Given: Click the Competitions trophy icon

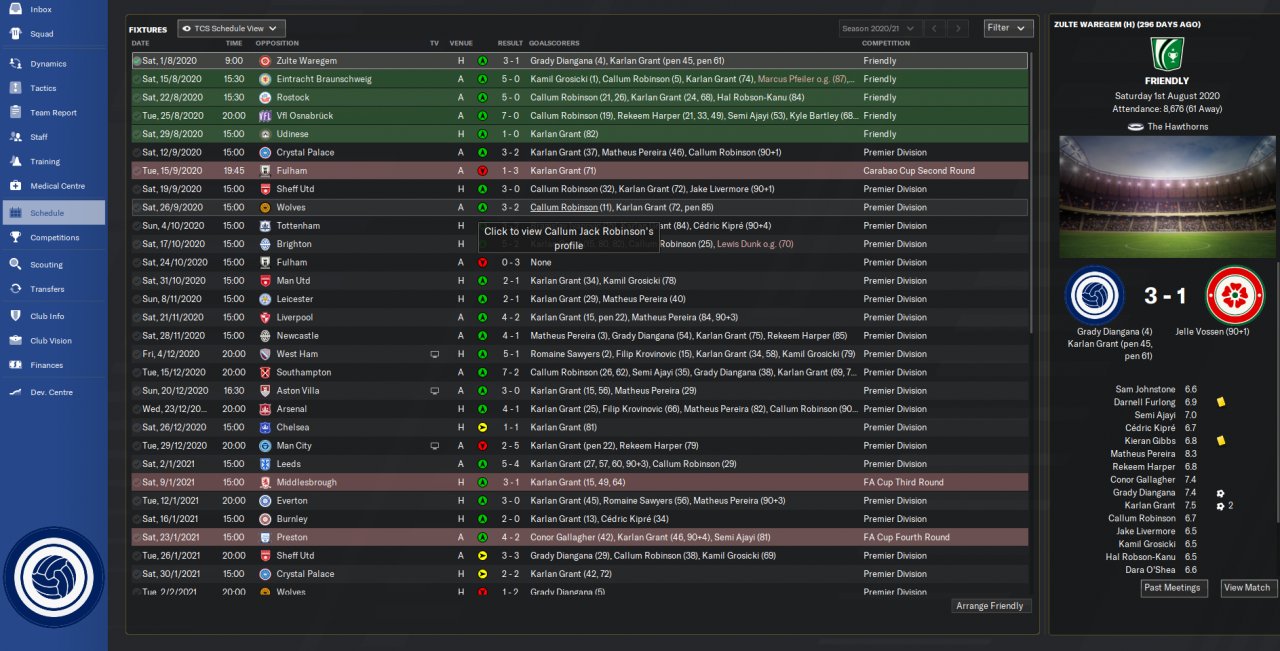Looking at the screenshot, I should (16, 238).
